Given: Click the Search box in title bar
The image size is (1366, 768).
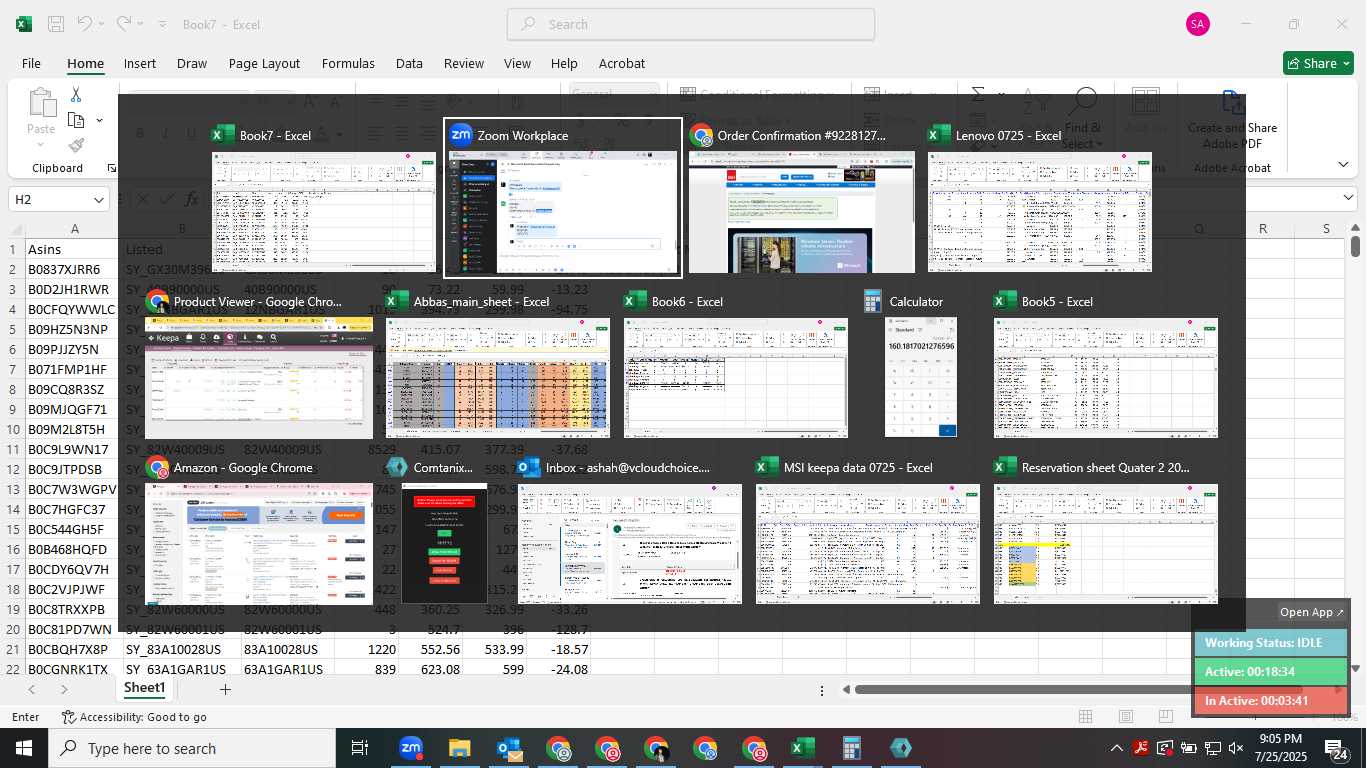Looking at the screenshot, I should click(x=691, y=24).
